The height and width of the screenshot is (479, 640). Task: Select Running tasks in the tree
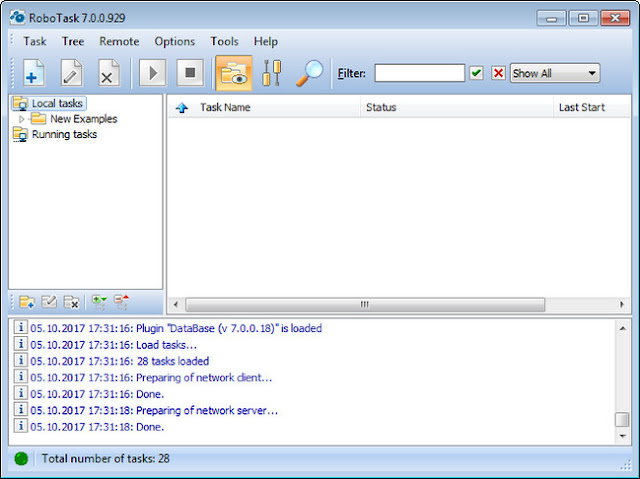(x=64, y=134)
